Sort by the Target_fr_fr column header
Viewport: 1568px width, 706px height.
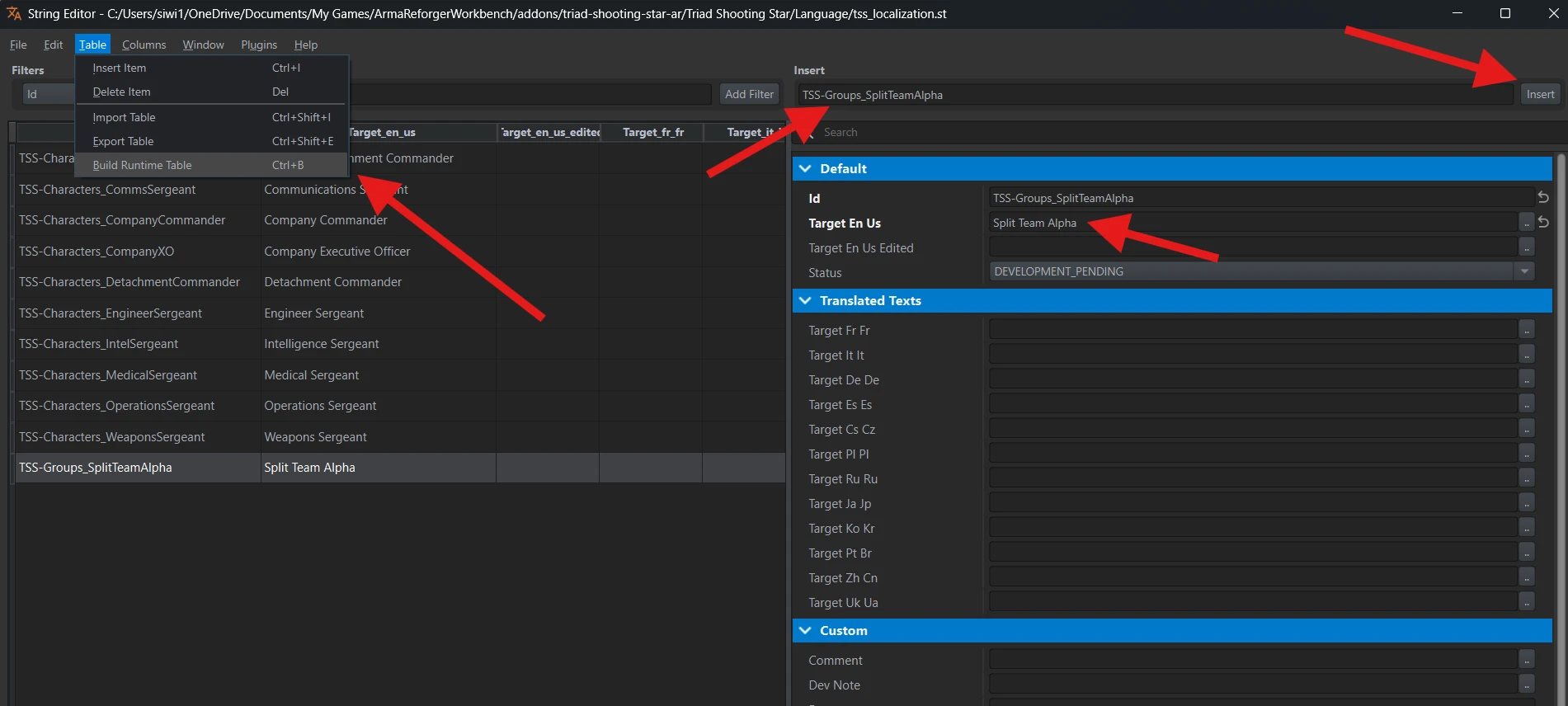click(652, 132)
